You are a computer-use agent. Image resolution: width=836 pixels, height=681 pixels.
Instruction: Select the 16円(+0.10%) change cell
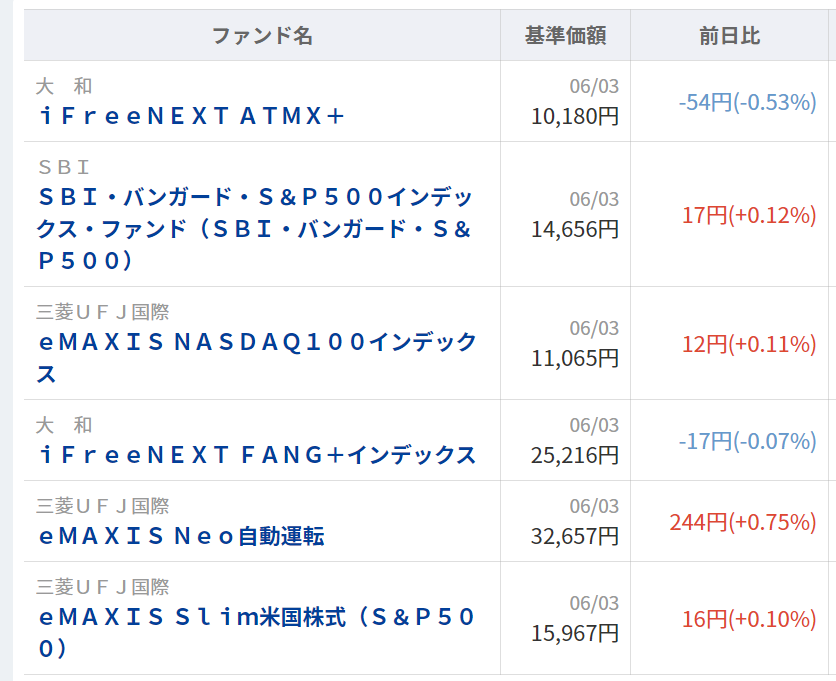tap(749, 619)
